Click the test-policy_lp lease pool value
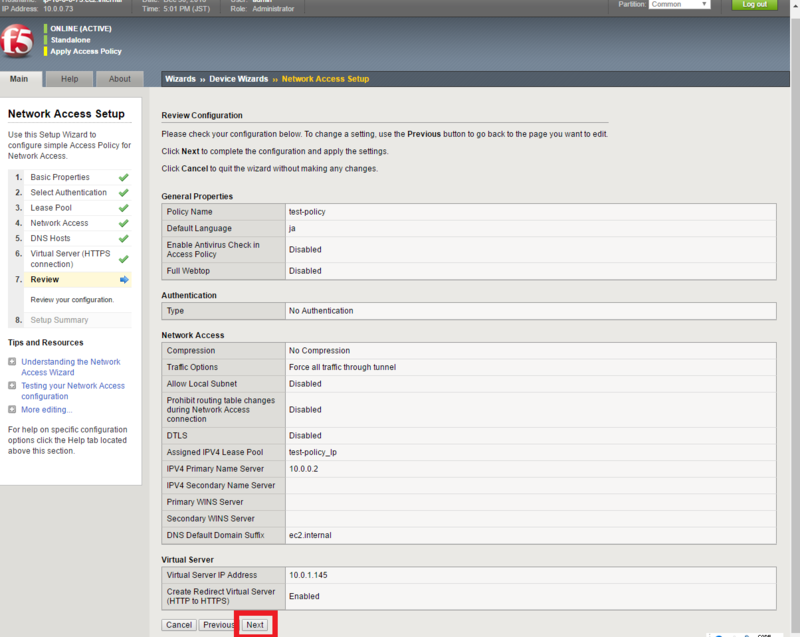 pyautogui.click(x=313, y=452)
